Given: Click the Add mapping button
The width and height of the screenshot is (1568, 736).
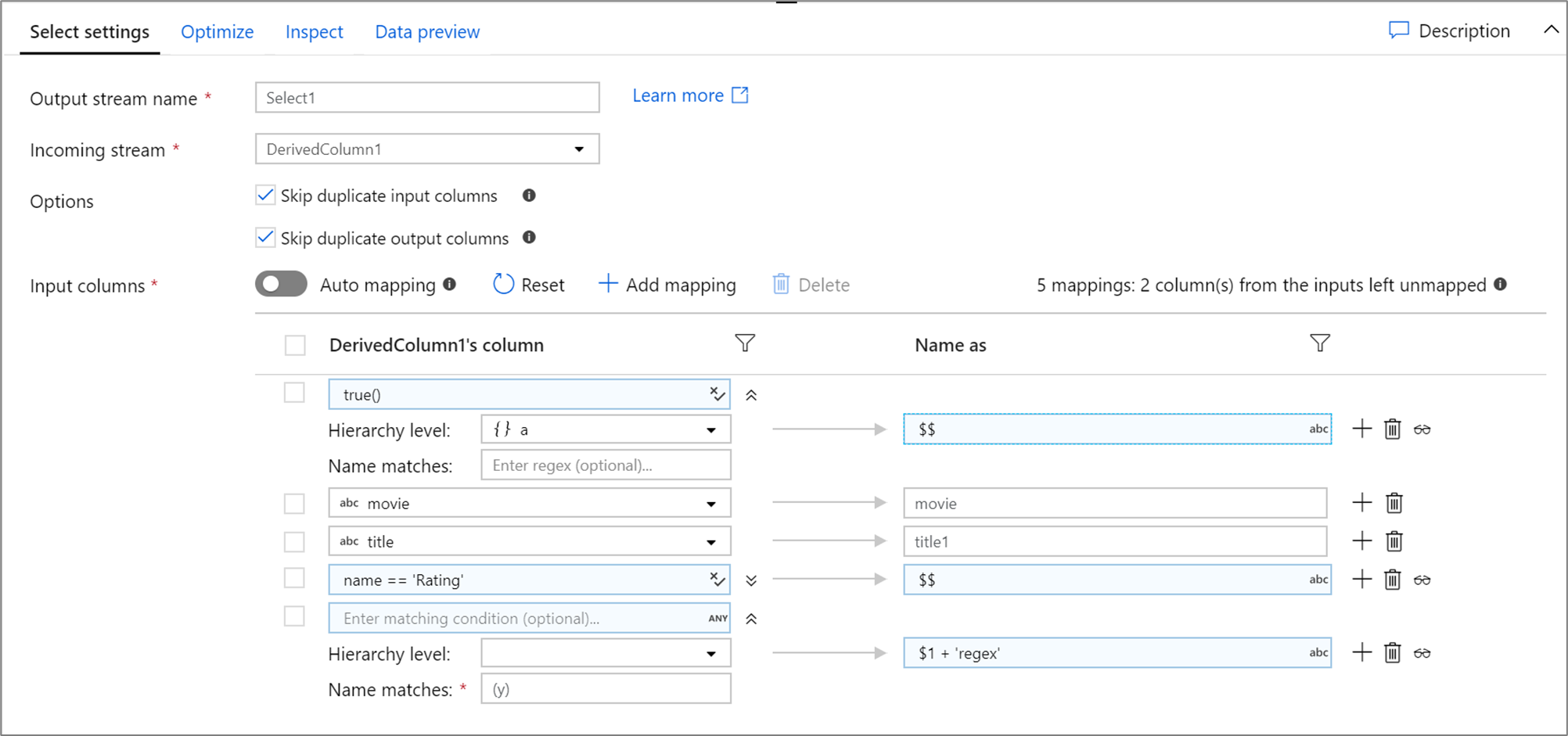Looking at the screenshot, I should click(667, 284).
